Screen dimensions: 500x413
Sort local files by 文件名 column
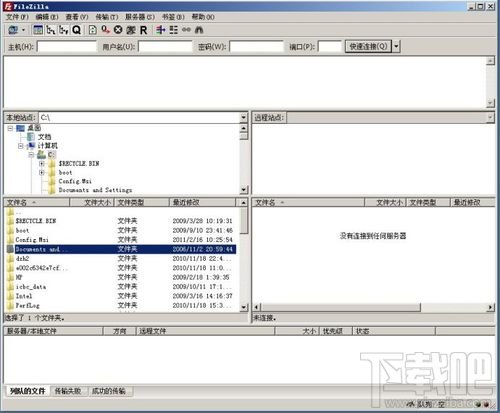point(37,203)
